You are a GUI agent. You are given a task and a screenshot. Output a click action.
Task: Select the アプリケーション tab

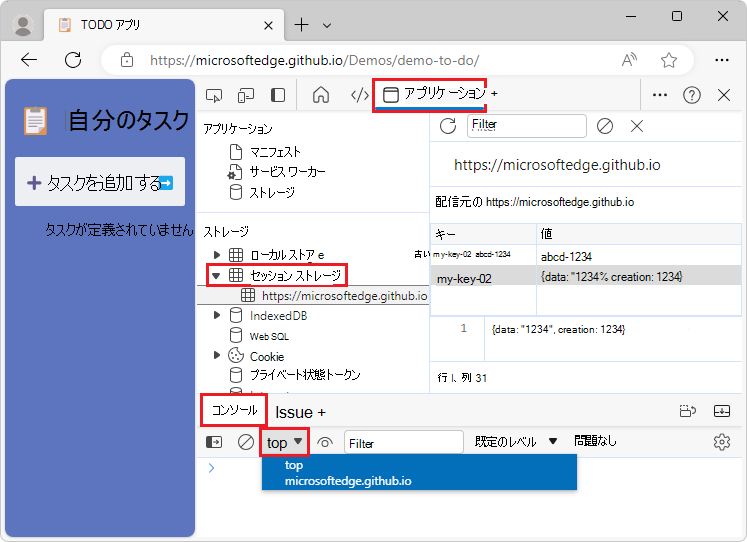pyautogui.click(x=434, y=94)
